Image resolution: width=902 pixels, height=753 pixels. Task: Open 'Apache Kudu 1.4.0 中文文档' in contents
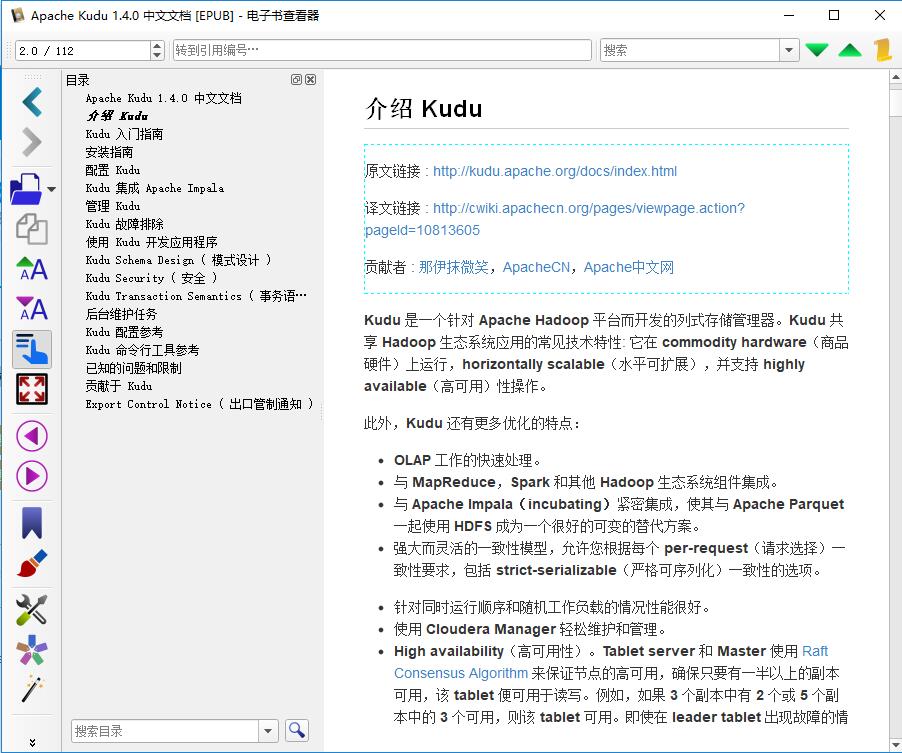pyautogui.click(x=163, y=98)
